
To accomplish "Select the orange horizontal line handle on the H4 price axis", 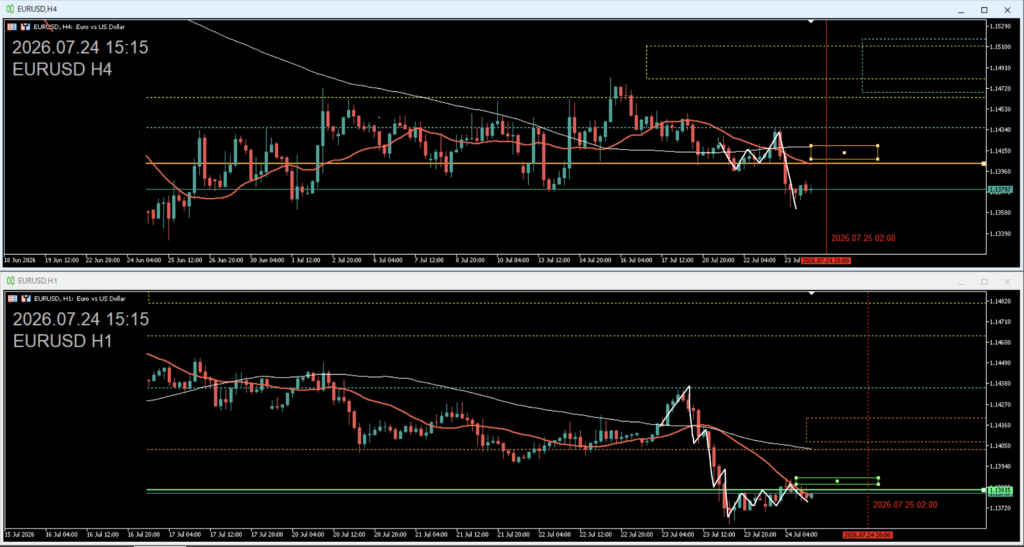I will coord(984,163).
